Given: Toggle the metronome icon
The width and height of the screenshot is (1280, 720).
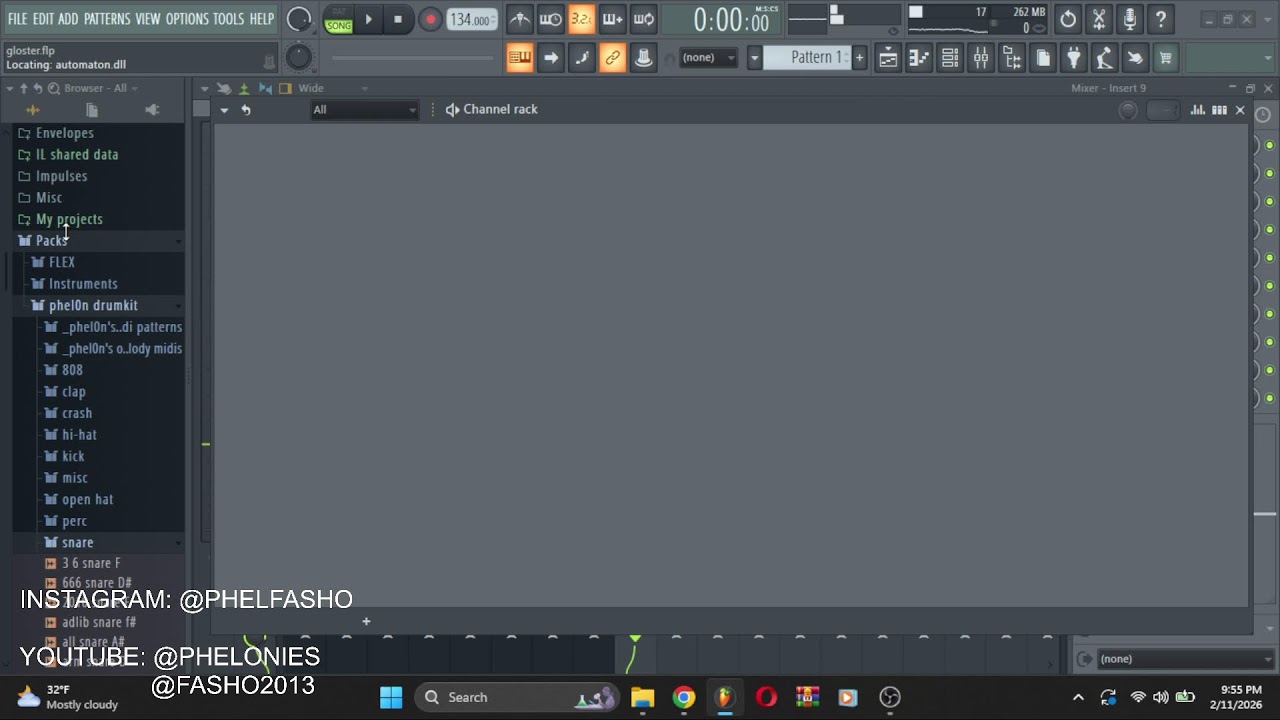Looking at the screenshot, I should (x=519, y=19).
